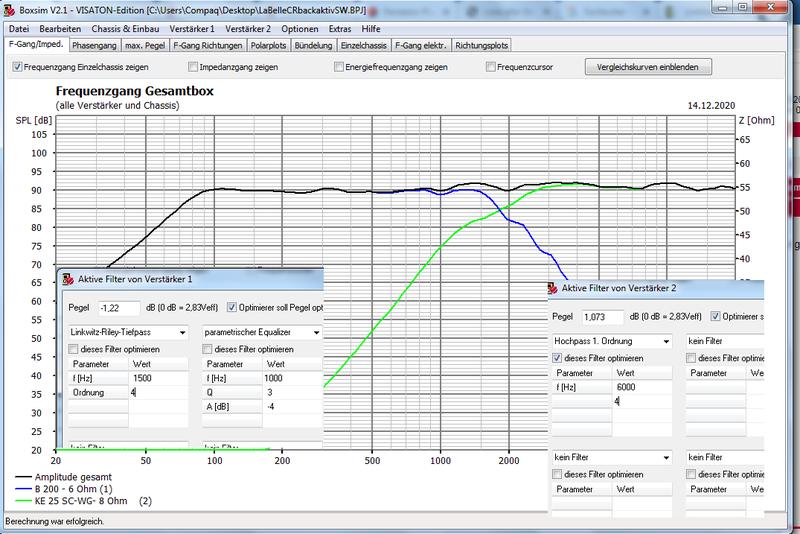Screen dimensions: 800x534
Task: Click the Aktive Filter von Verstärker 1 window icon
Action: pos(67,277)
